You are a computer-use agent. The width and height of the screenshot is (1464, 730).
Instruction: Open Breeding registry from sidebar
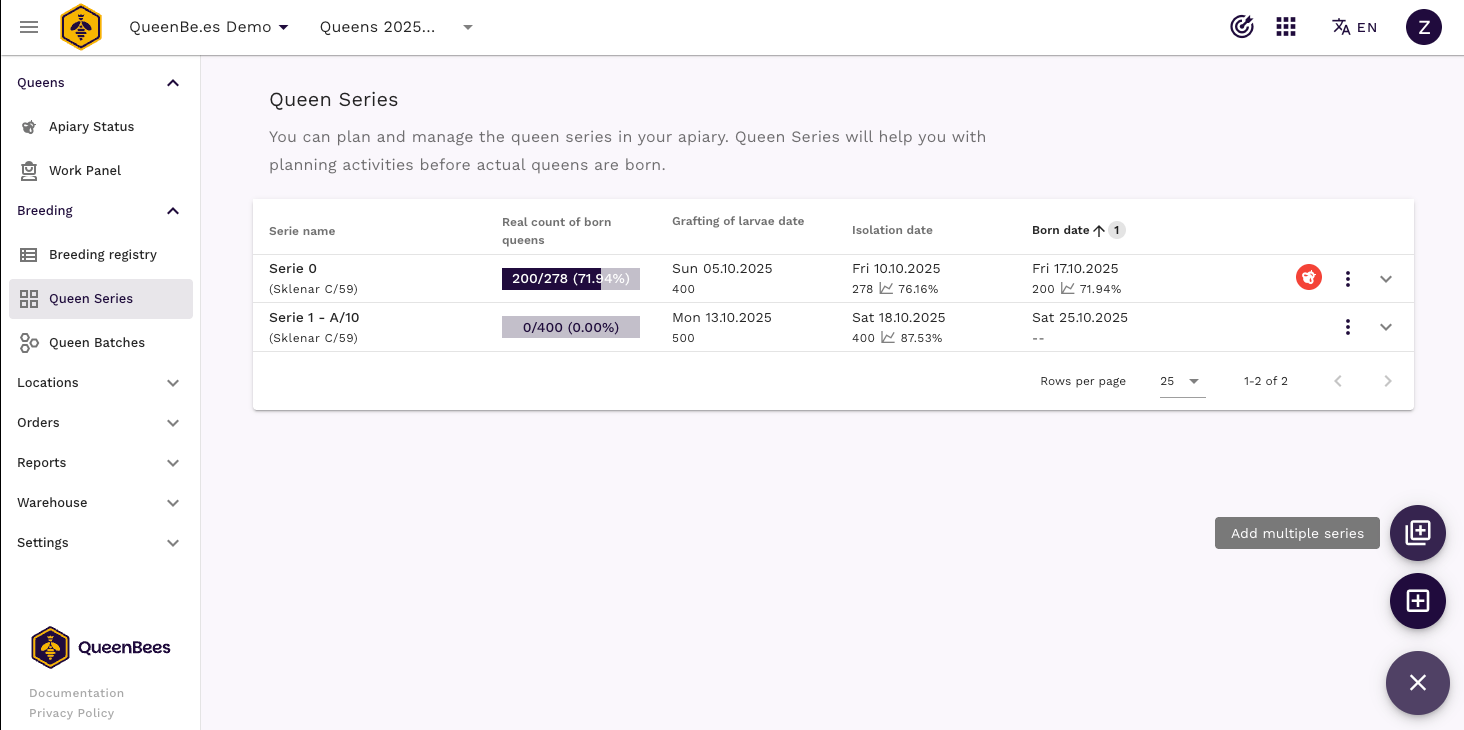(x=103, y=255)
